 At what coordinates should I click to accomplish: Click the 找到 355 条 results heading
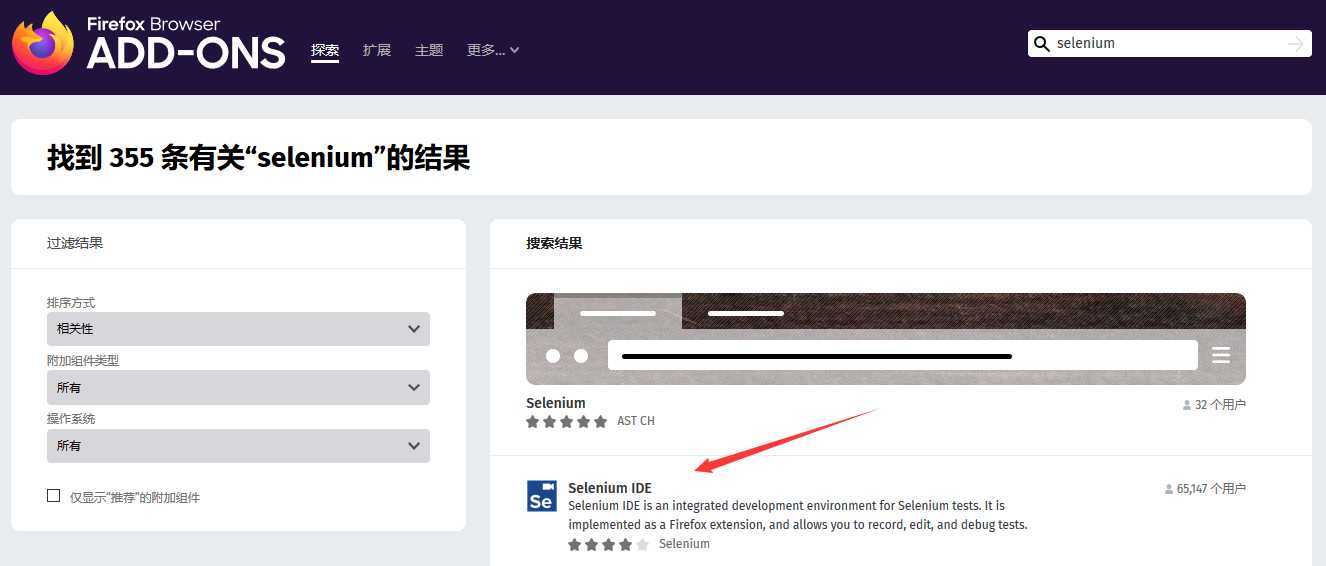pos(258,157)
